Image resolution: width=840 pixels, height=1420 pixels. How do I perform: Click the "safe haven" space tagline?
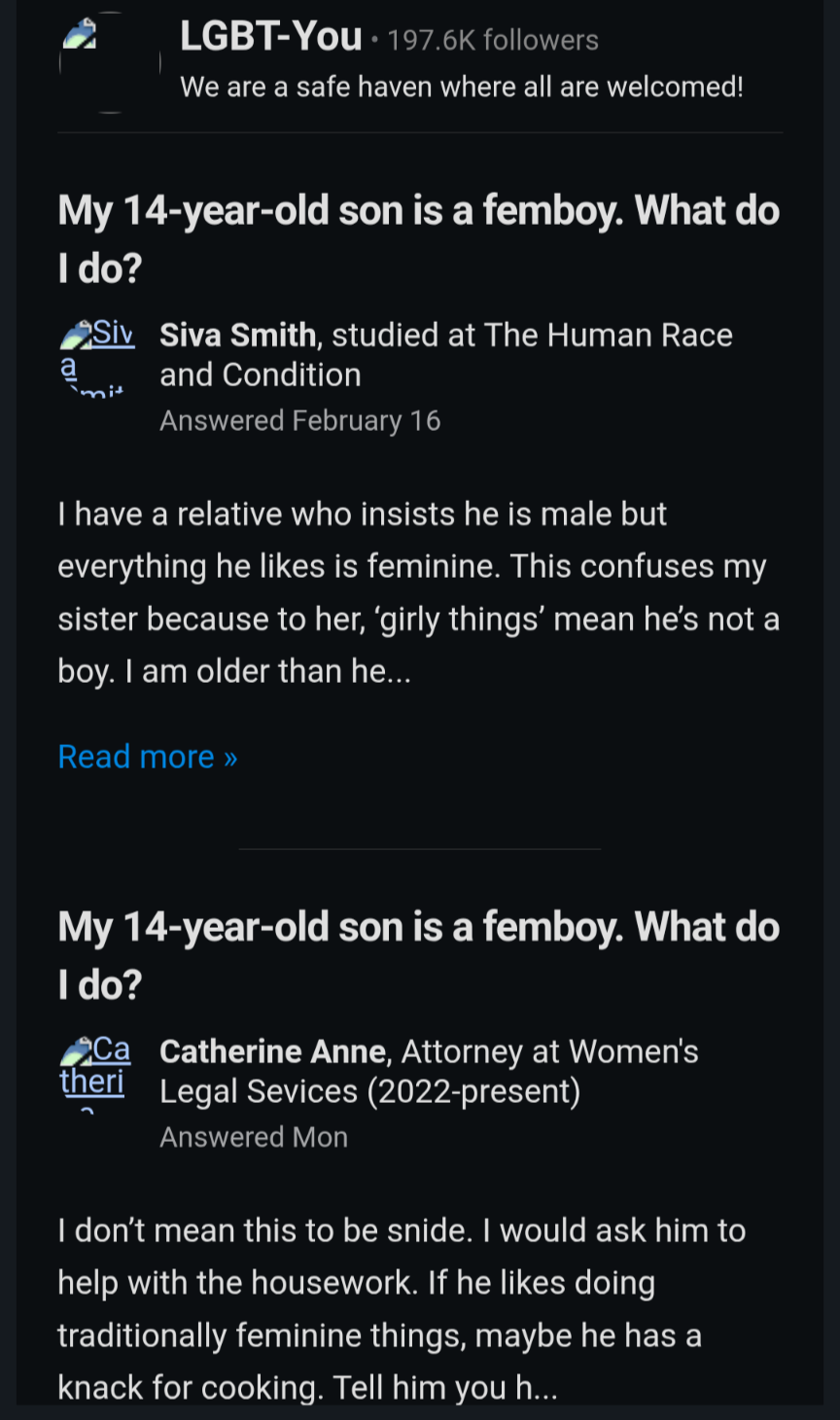coord(461,87)
